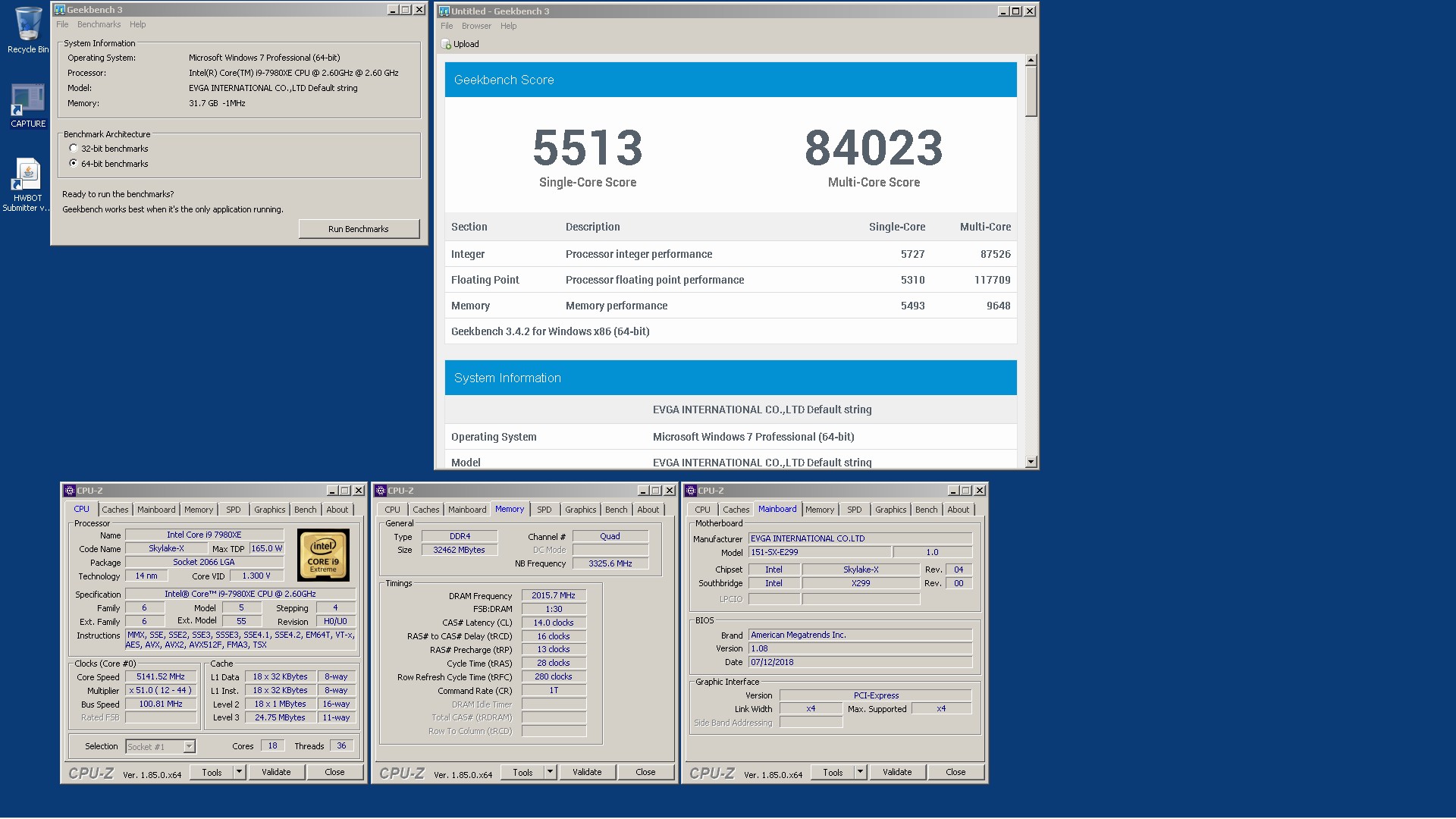
Task: Minimize the Geekbench 3 launcher window
Action: [392, 10]
